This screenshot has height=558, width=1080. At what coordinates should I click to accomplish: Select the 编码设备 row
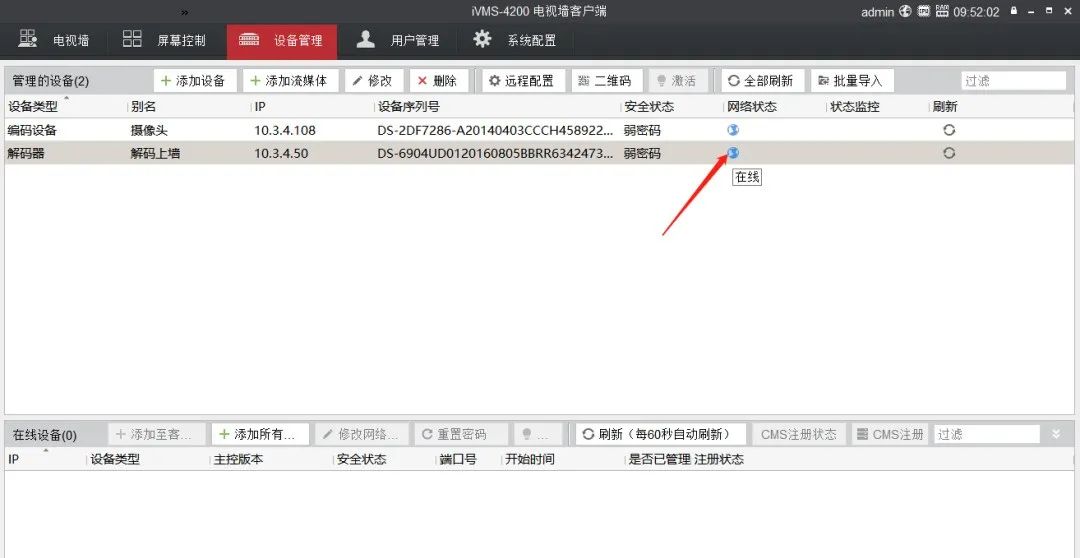point(539,130)
